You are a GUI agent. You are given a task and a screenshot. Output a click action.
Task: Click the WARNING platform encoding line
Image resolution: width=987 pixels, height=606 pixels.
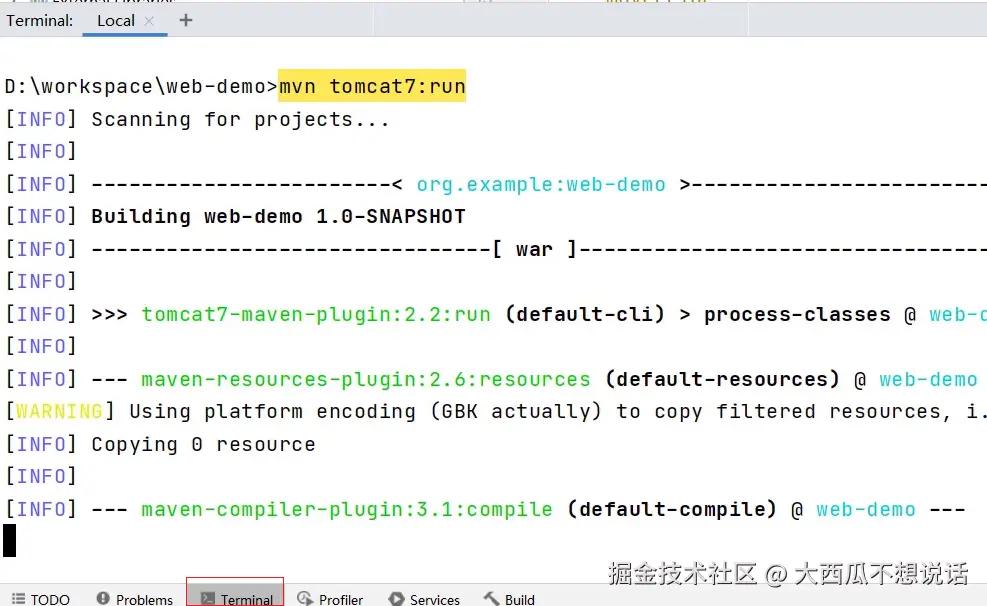coord(495,412)
